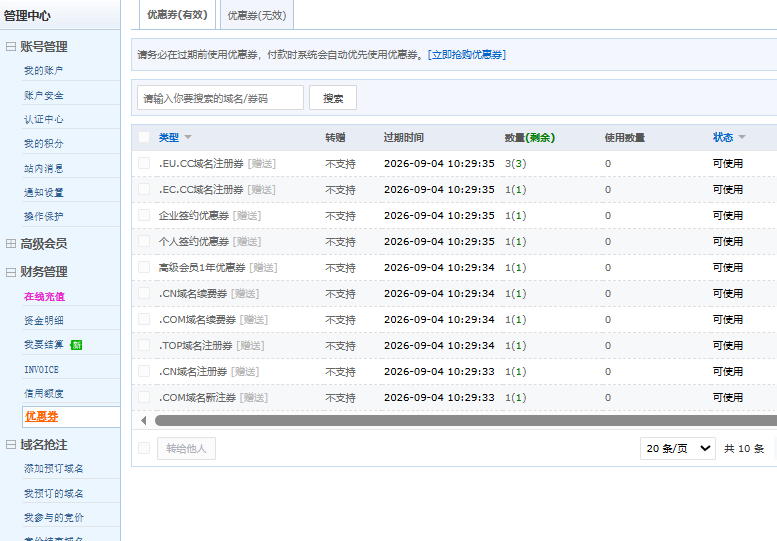Click 共 10 条 total count text
Image resolution: width=777 pixels, height=541 pixels.
tap(744, 448)
